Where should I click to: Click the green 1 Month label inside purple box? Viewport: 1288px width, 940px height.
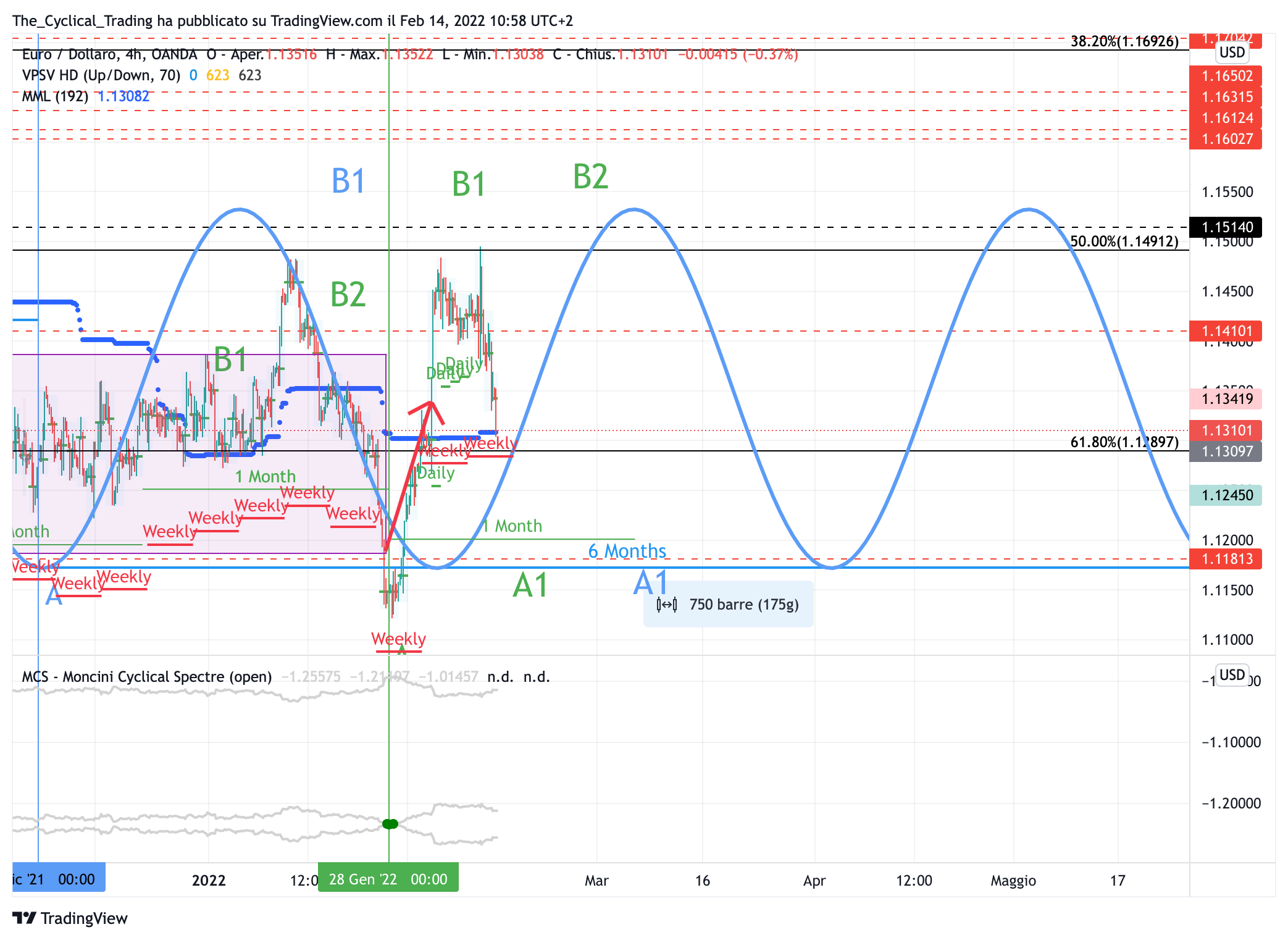click(x=266, y=477)
